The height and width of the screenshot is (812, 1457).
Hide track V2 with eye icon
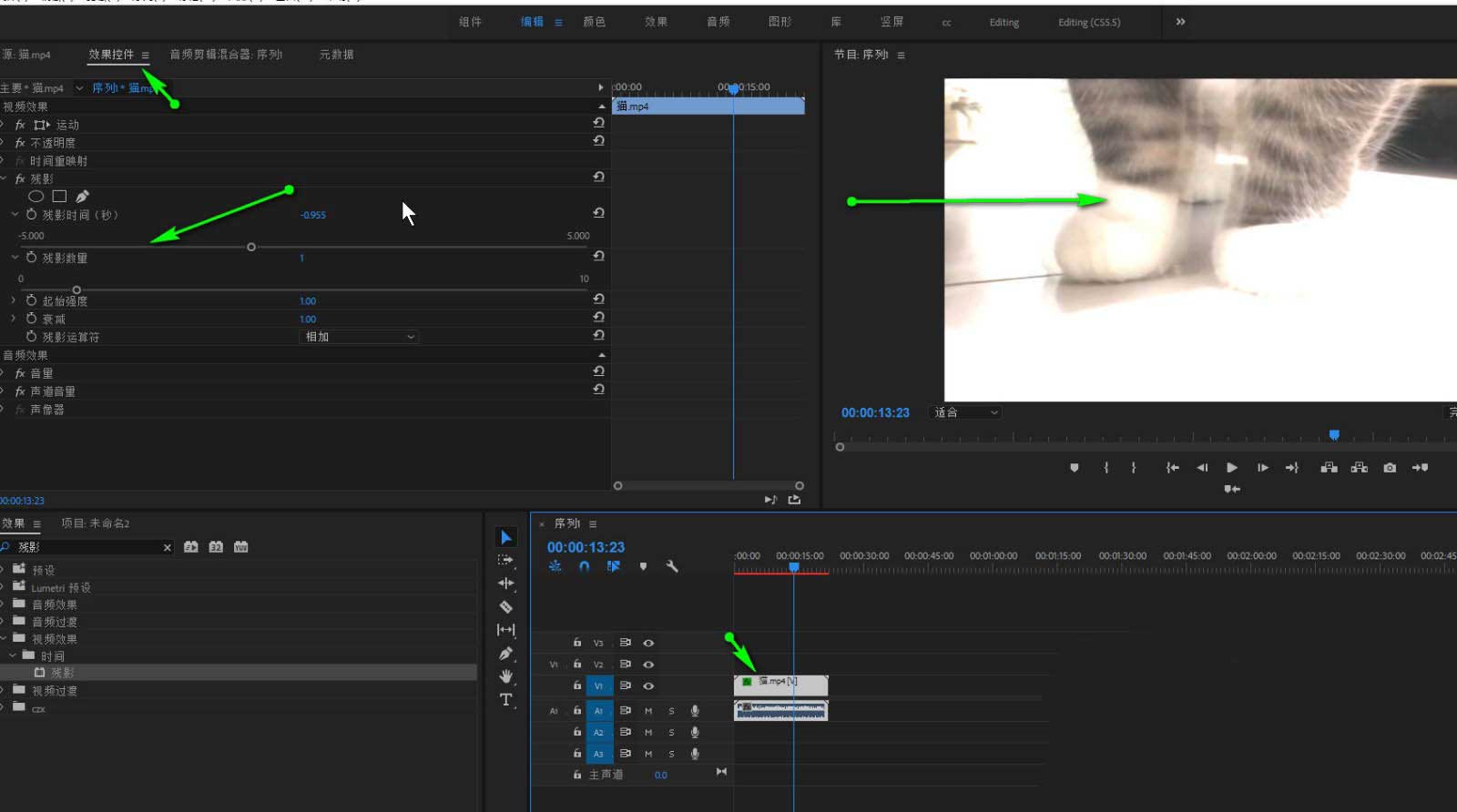tap(648, 665)
